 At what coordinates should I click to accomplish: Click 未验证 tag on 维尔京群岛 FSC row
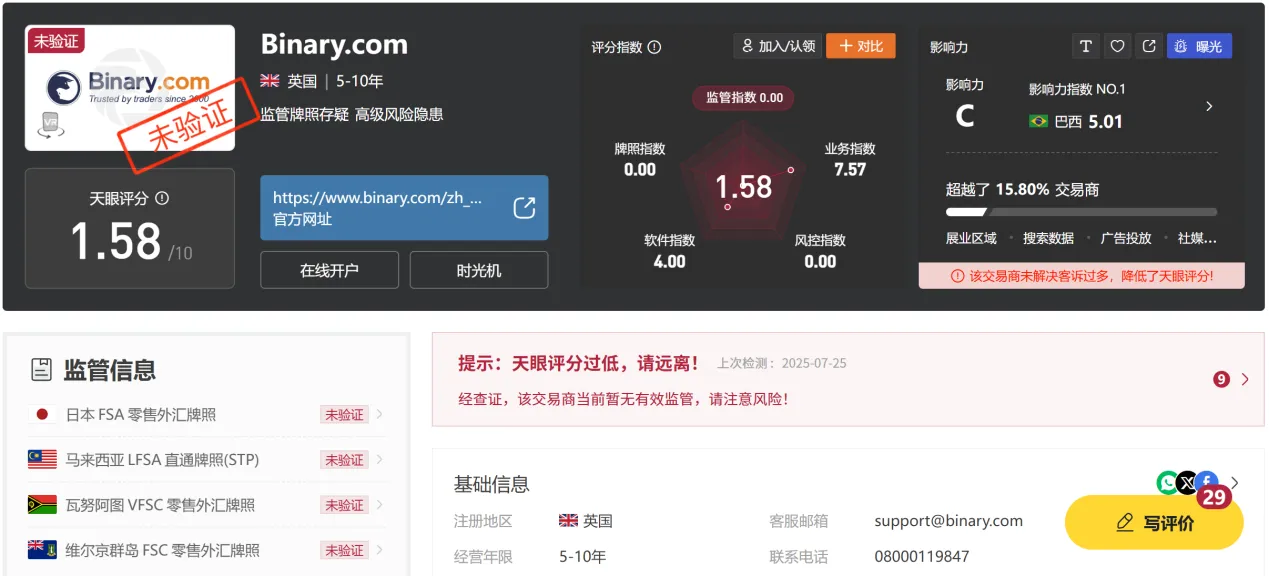[344, 550]
